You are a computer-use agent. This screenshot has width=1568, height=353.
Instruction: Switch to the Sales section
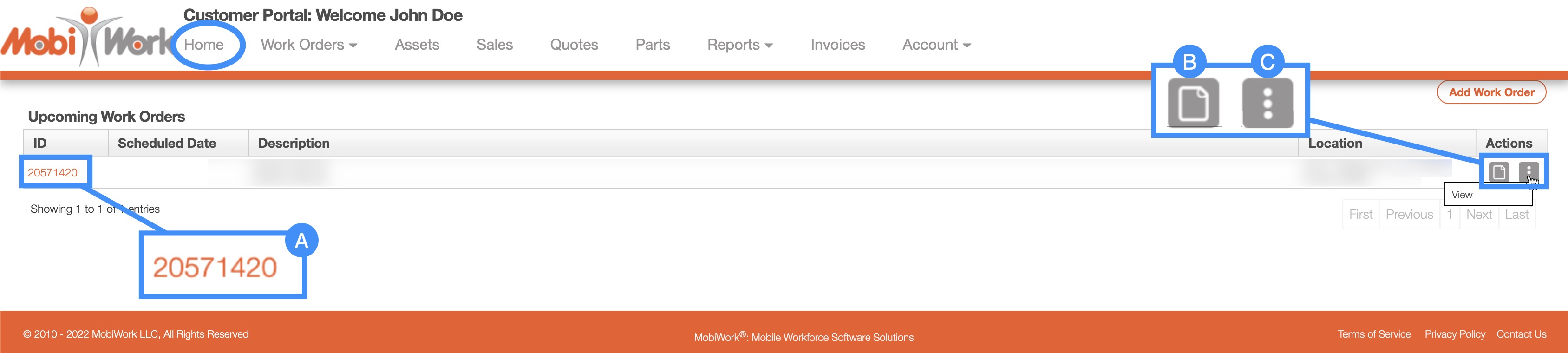[x=494, y=45]
